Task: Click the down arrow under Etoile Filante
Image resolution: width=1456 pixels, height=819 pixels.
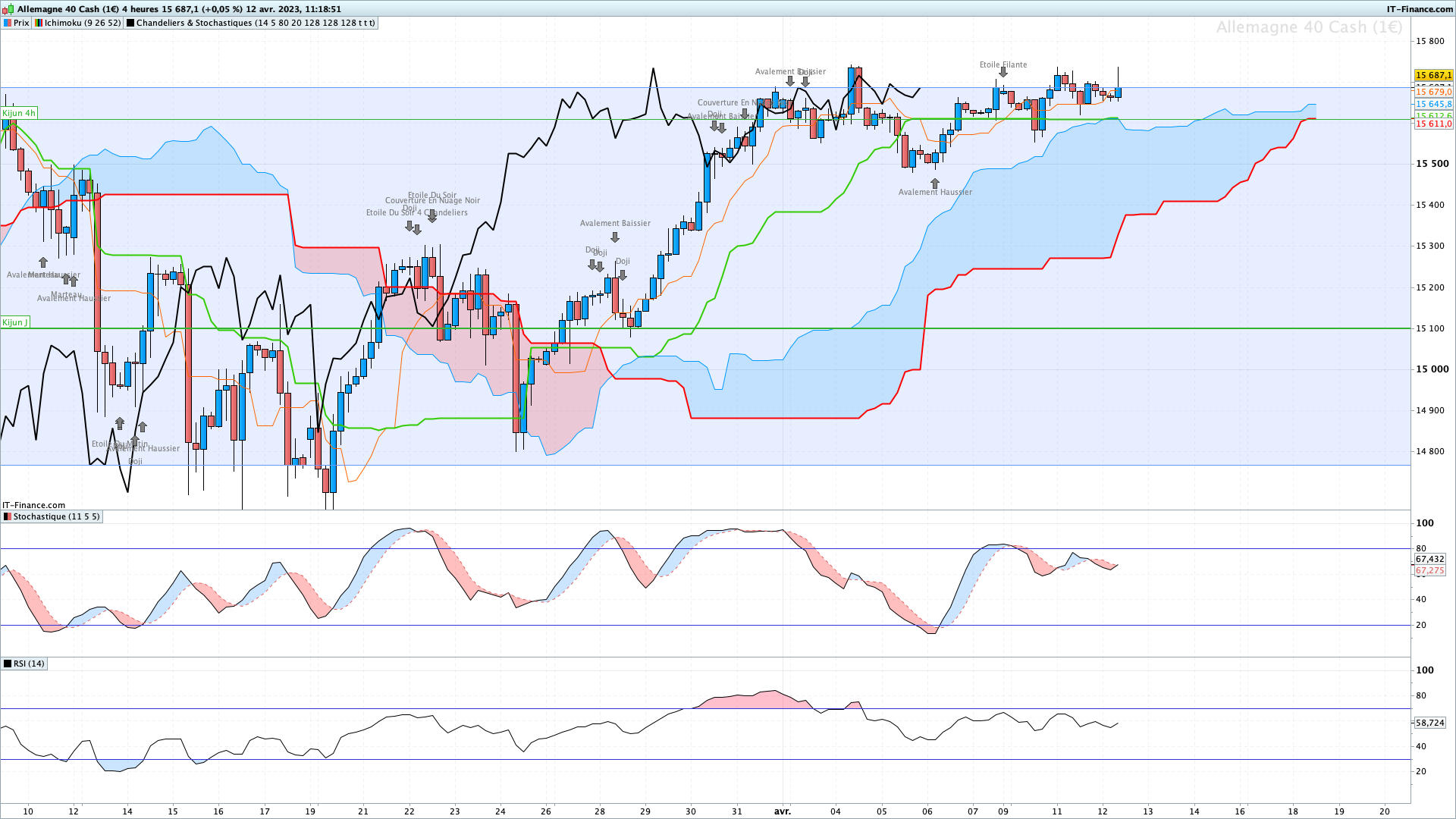Action: click(1003, 72)
